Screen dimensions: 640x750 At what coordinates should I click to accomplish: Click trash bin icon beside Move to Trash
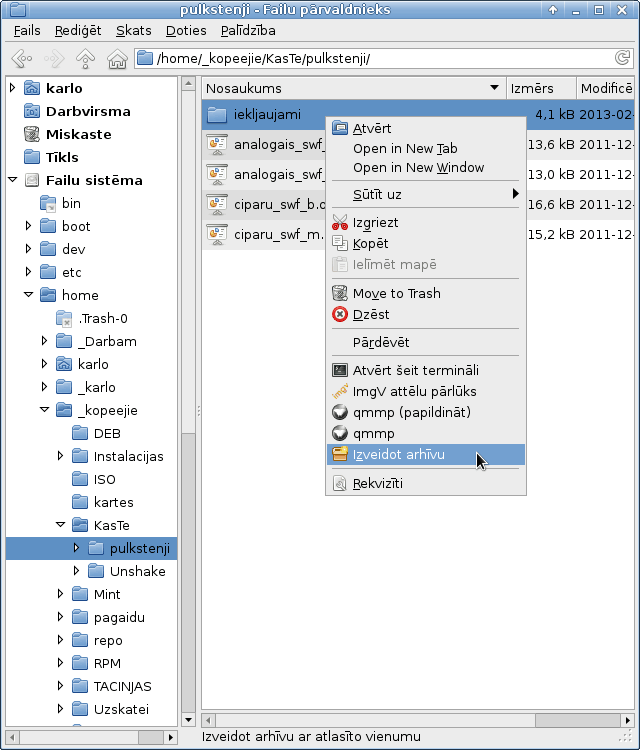340,293
